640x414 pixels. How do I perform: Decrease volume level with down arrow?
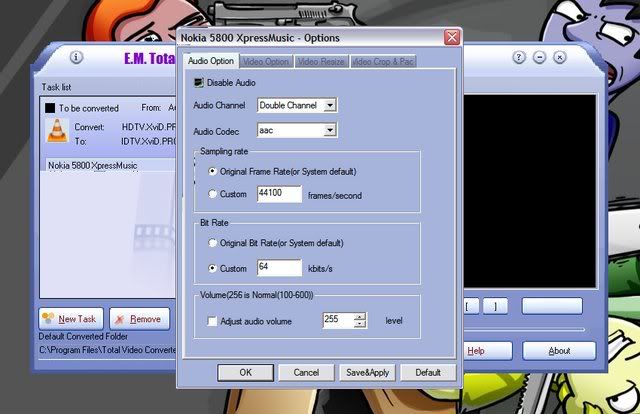tap(360, 324)
